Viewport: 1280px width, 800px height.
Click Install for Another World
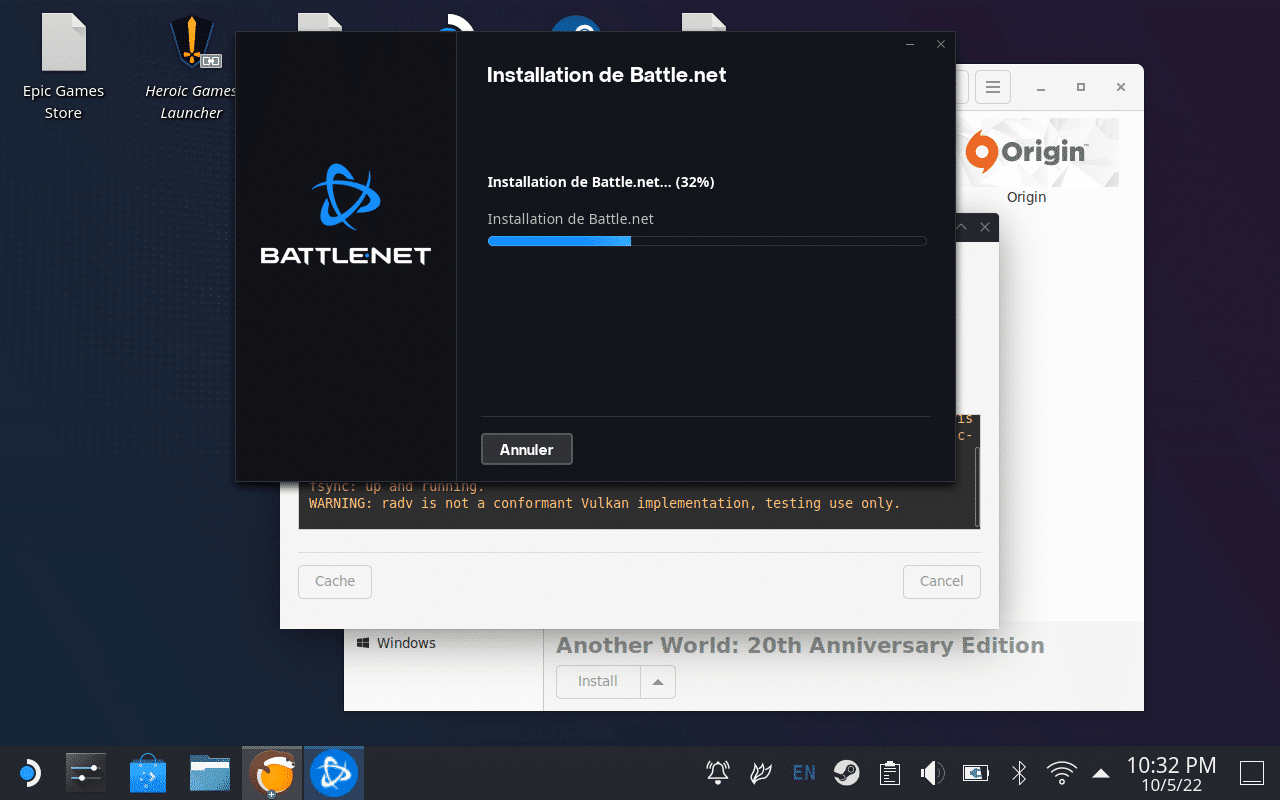click(x=598, y=681)
